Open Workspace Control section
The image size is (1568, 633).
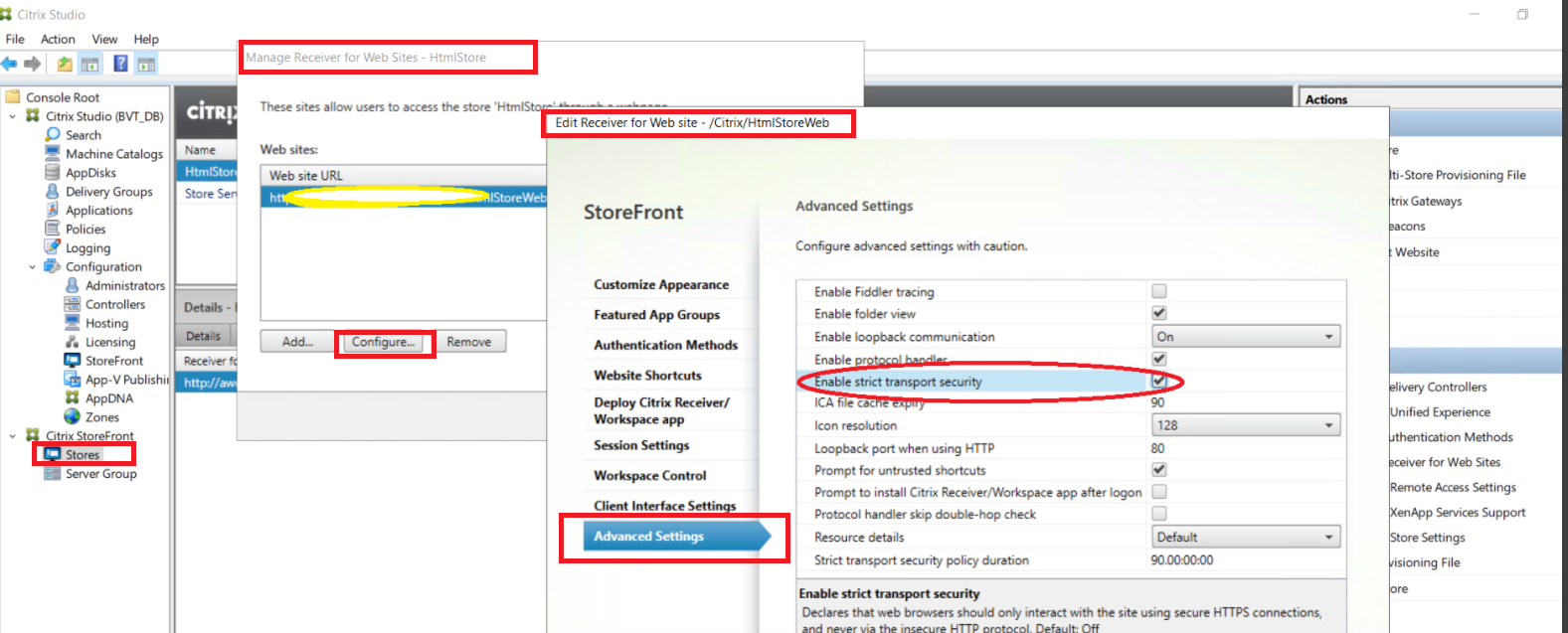pyautogui.click(x=650, y=476)
